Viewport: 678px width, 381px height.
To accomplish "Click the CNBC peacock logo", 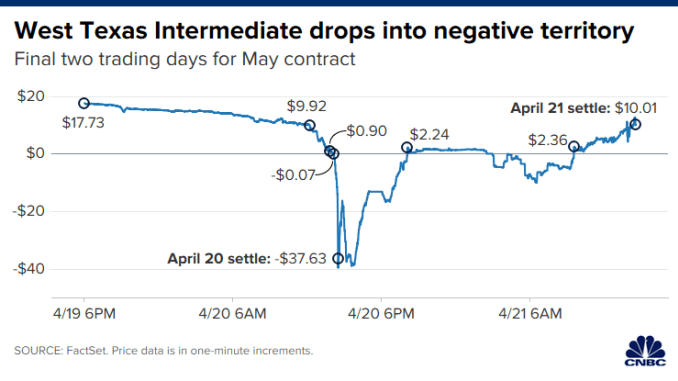I will (645, 352).
